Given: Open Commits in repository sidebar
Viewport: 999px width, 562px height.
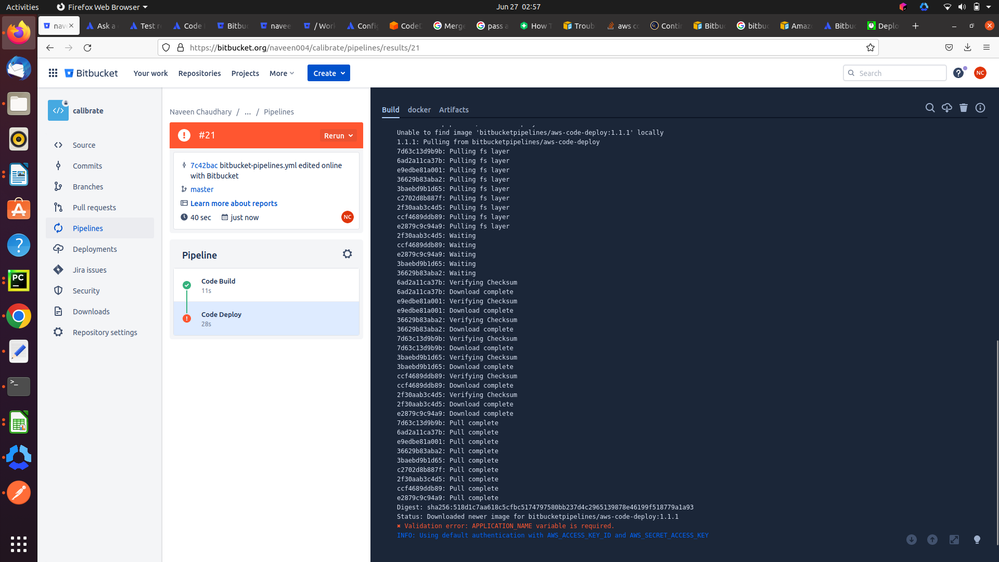Looking at the screenshot, I should tap(87, 166).
